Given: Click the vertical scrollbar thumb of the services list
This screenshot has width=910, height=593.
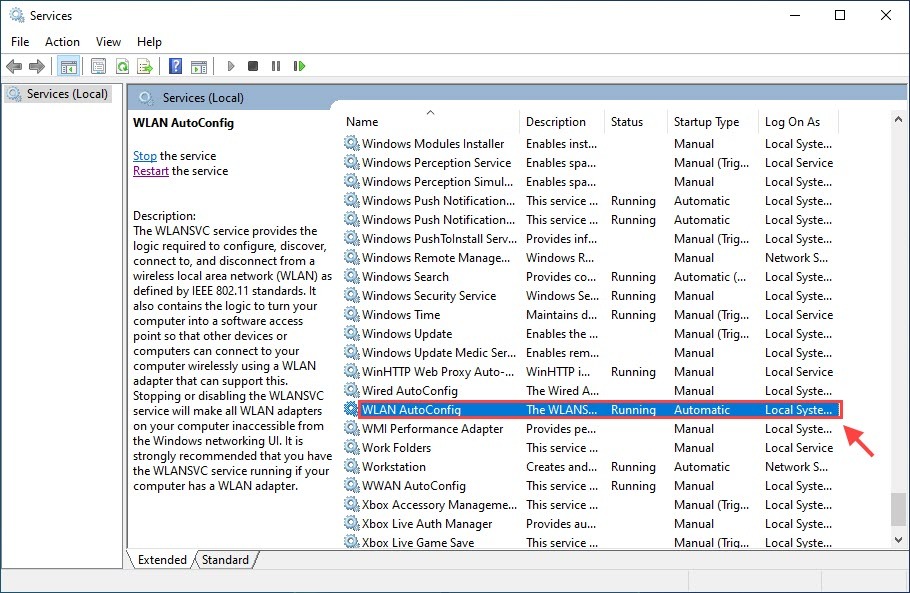Looking at the screenshot, I should pyautogui.click(x=898, y=509).
